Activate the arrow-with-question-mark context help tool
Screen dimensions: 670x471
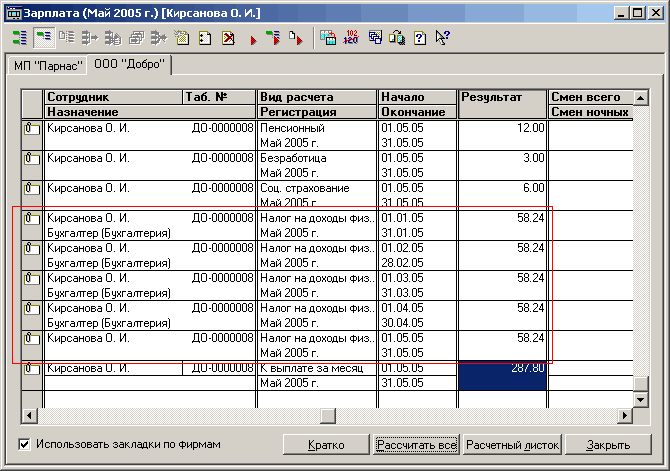442,38
